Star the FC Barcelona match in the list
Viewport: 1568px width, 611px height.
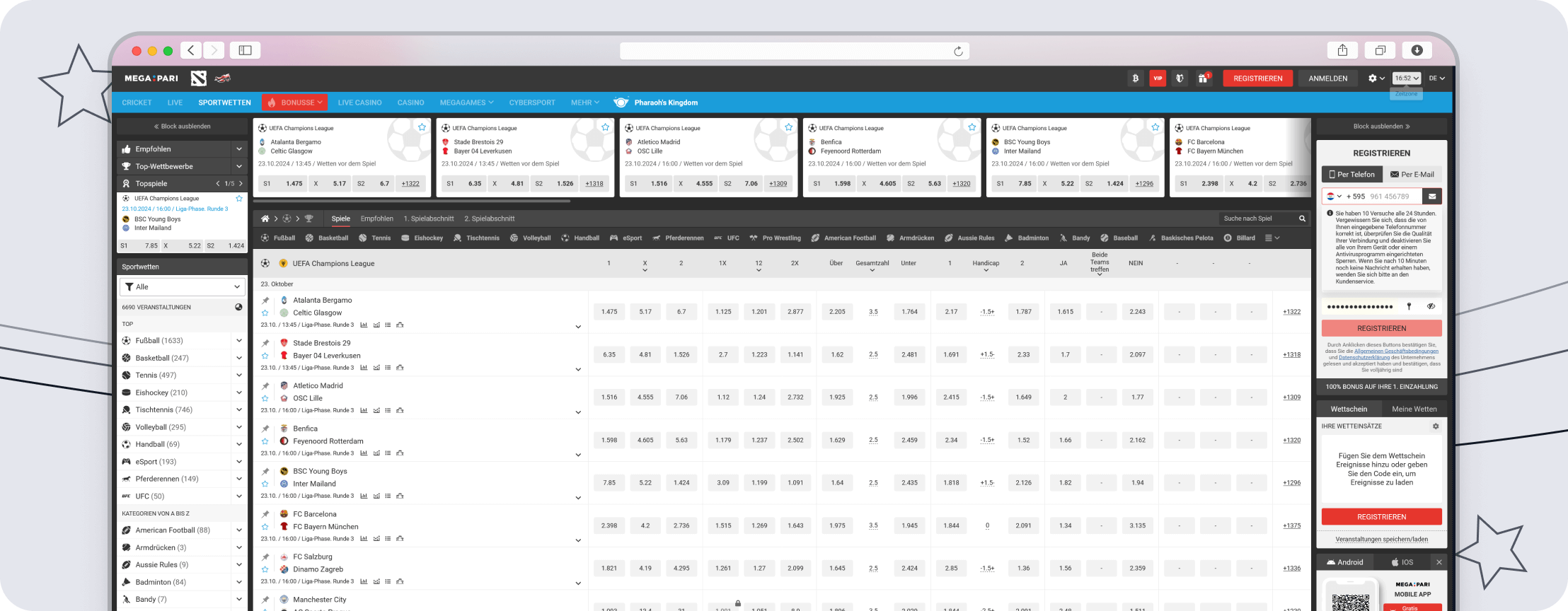265,527
